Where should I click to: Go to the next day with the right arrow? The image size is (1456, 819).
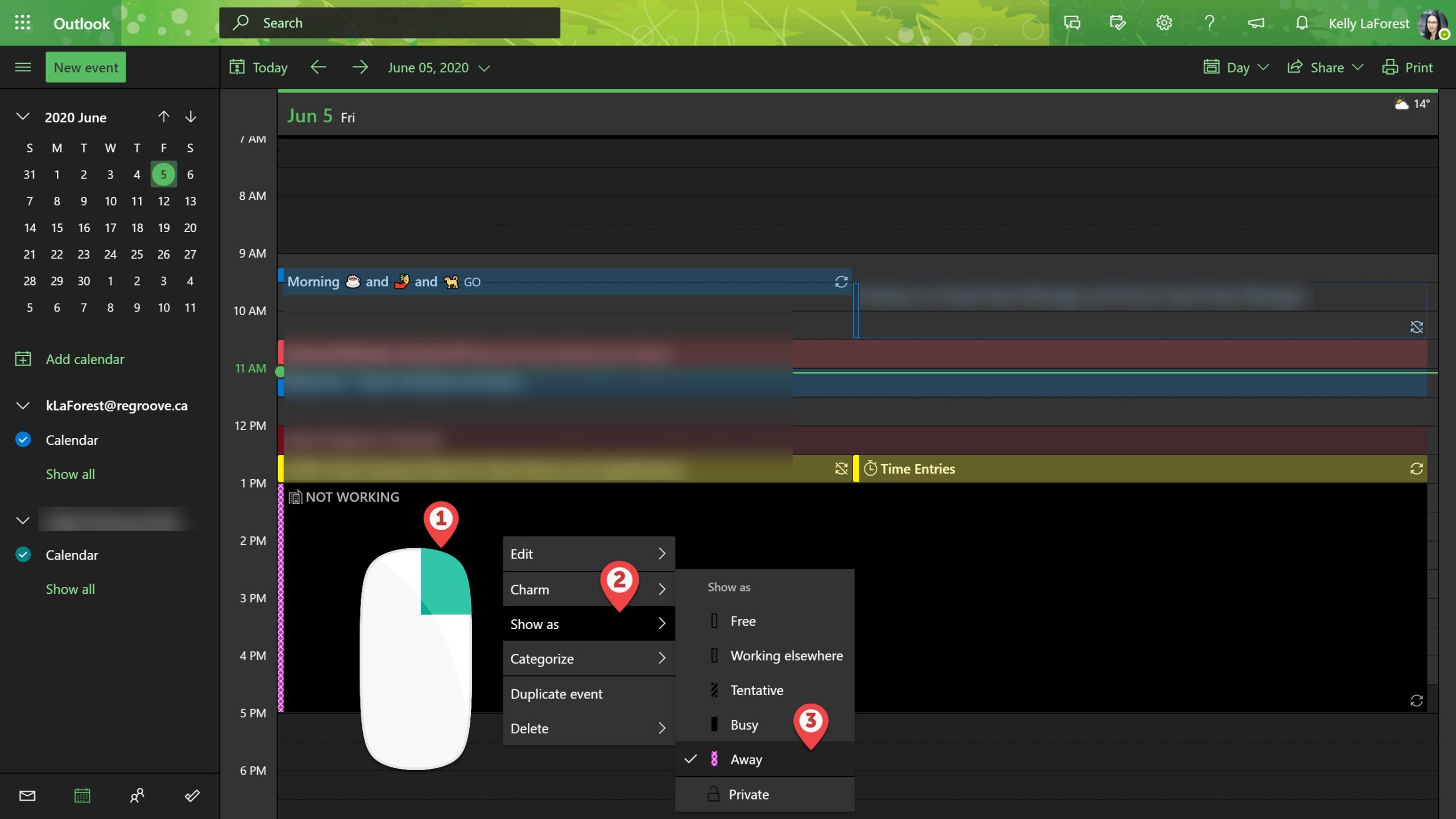[x=360, y=68]
